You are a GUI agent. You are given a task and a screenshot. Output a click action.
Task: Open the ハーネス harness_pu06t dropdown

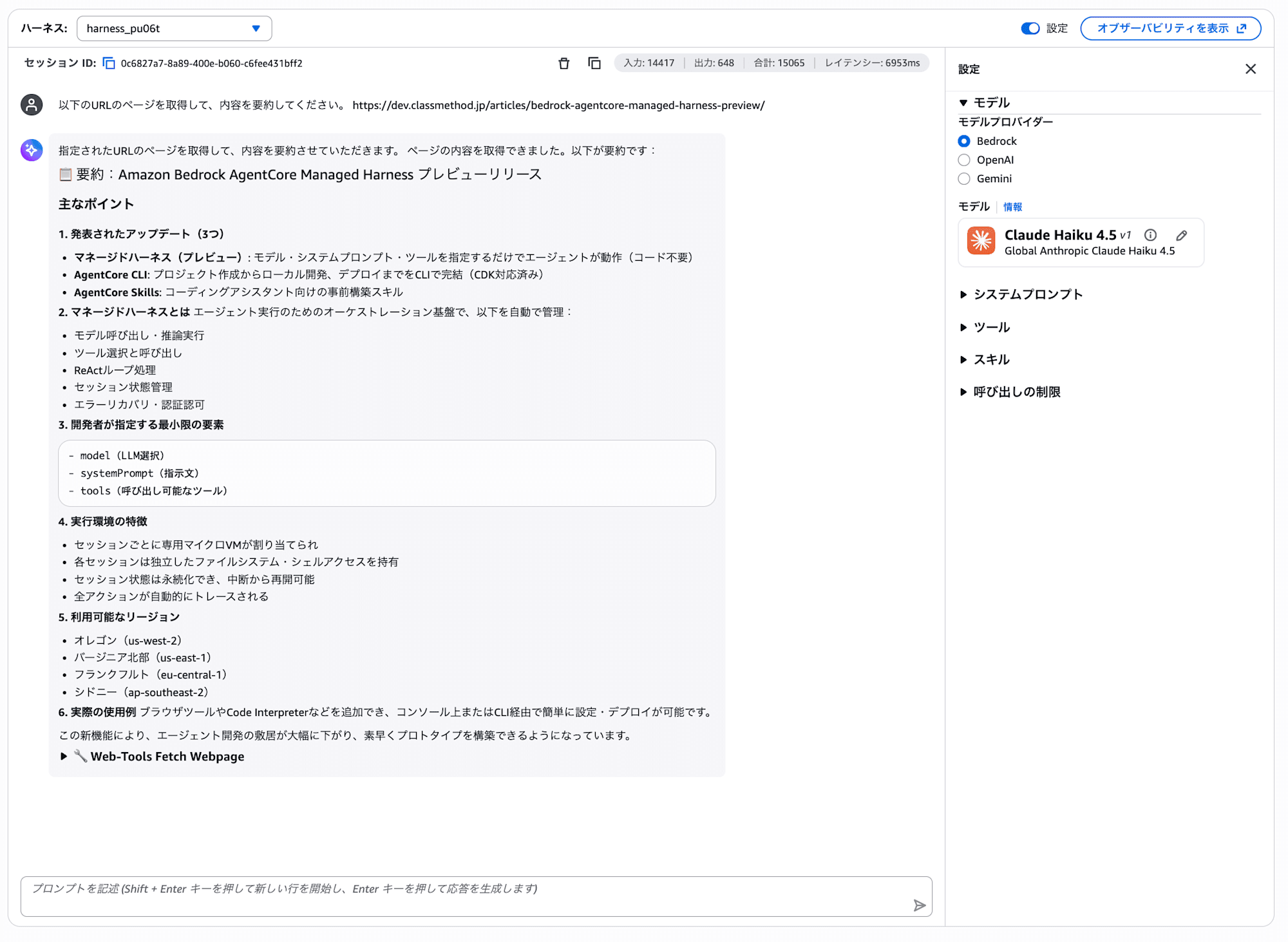pyautogui.click(x=174, y=28)
